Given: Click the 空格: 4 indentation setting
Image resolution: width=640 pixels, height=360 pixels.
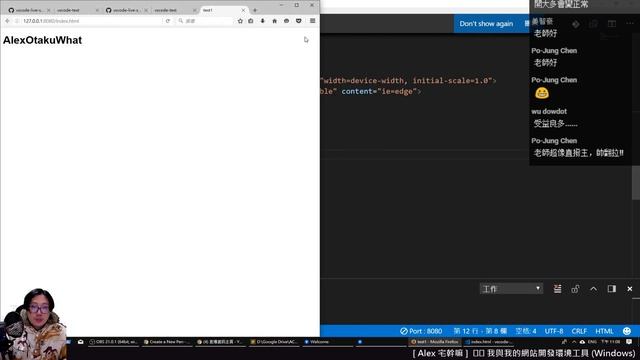Looking at the screenshot, I should coord(526,331).
